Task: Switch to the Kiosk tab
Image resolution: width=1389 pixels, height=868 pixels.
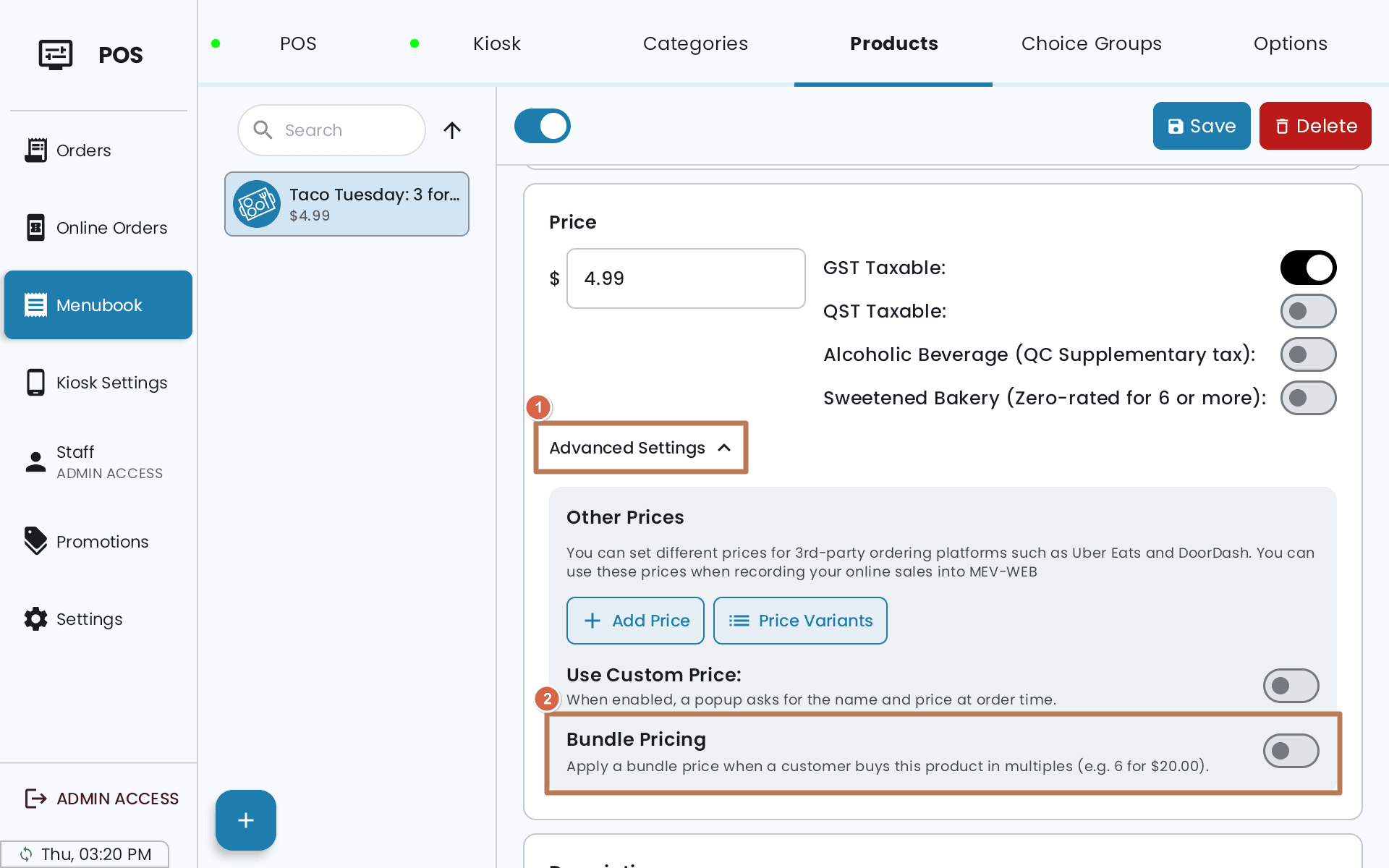Action: (x=496, y=43)
